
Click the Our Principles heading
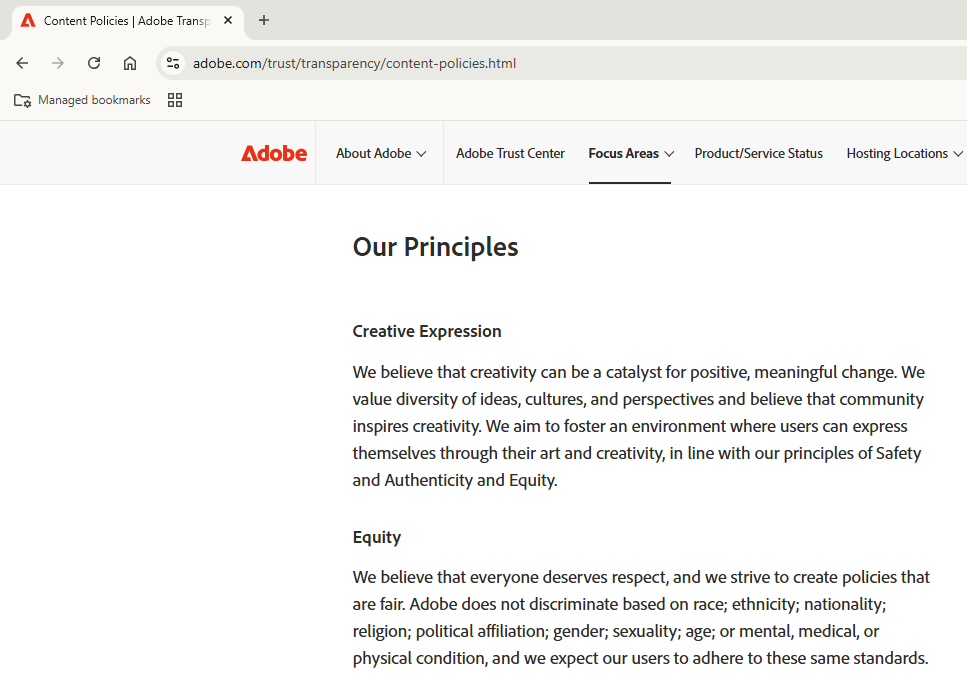pyautogui.click(x=435, y=247)
